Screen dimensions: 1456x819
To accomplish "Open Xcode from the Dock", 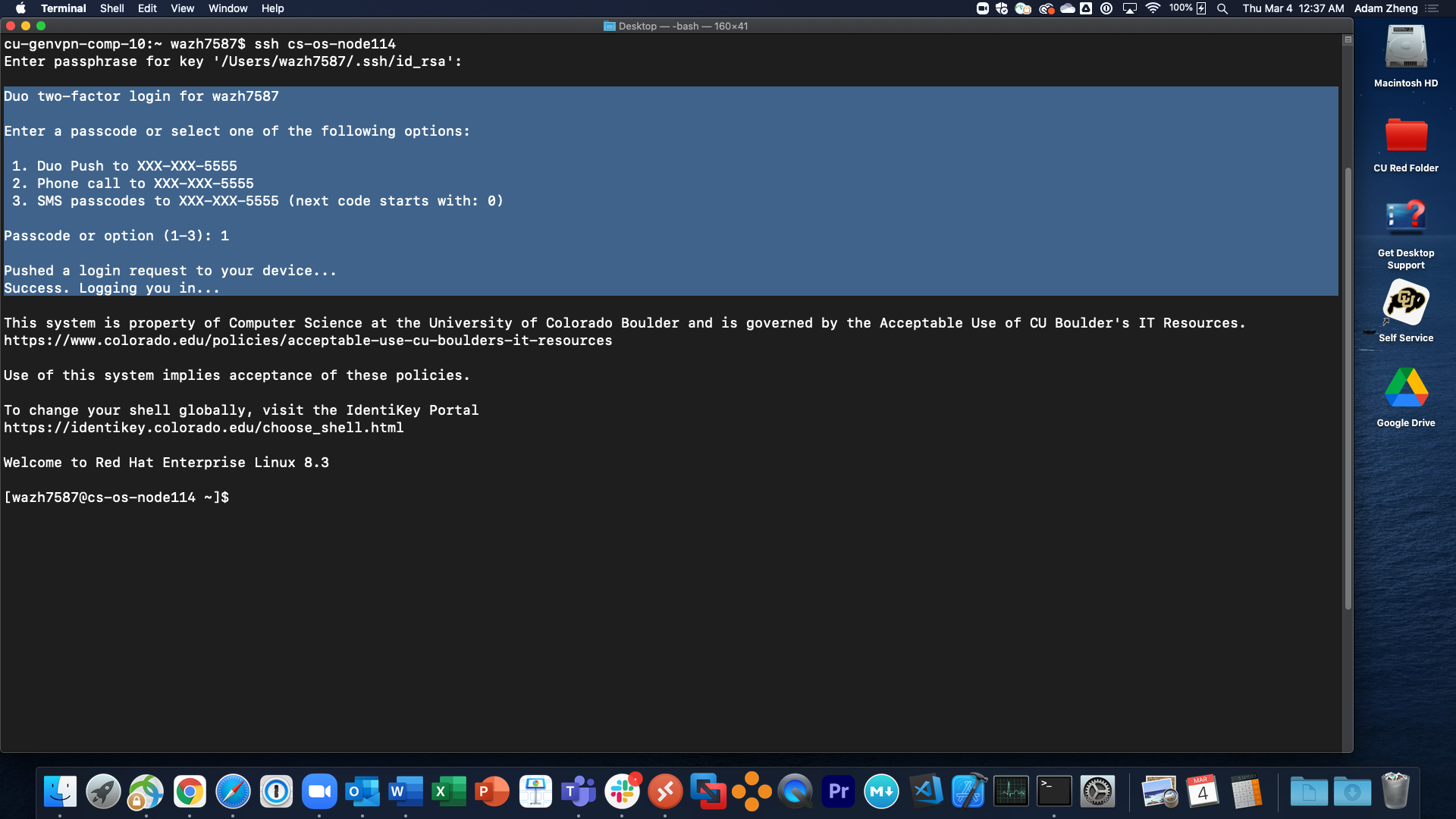I will (968, 792).
